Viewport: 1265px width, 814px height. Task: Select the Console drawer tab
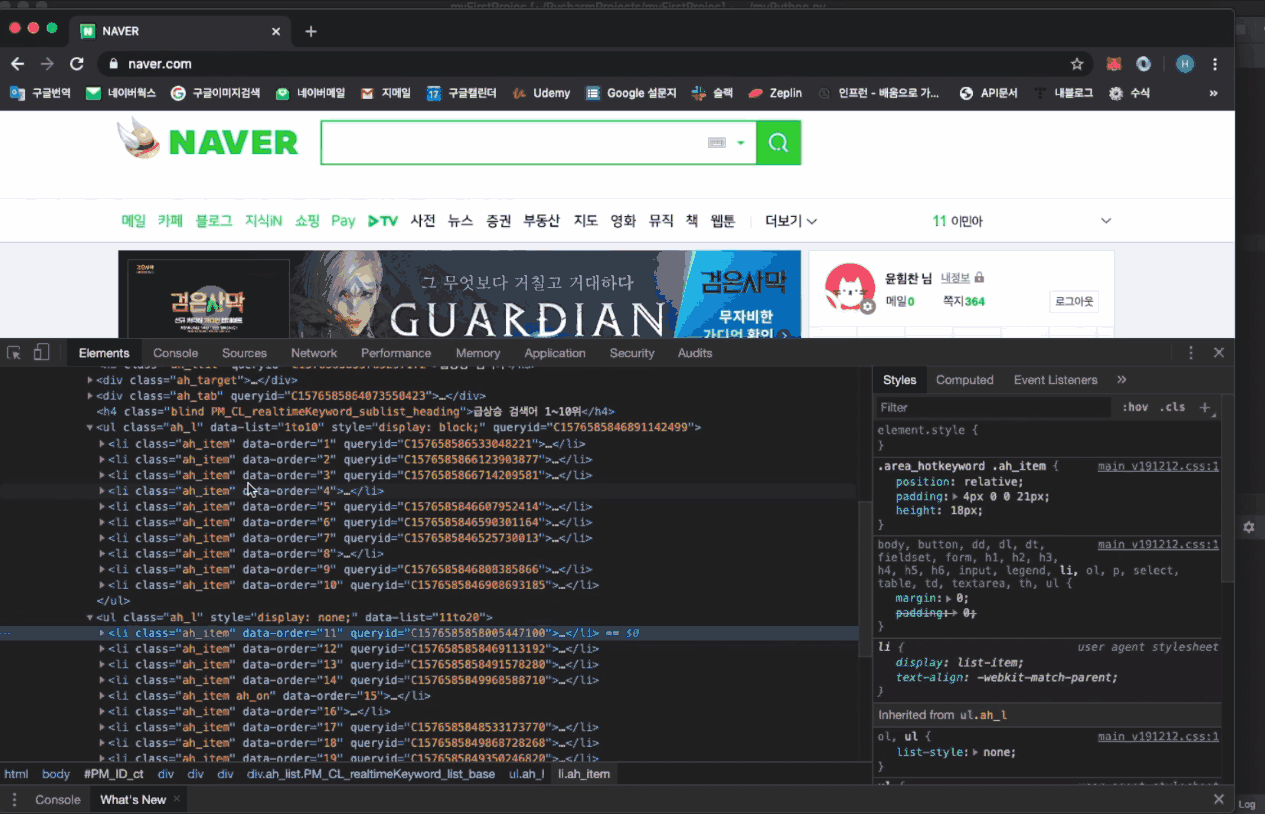[57, 799]
